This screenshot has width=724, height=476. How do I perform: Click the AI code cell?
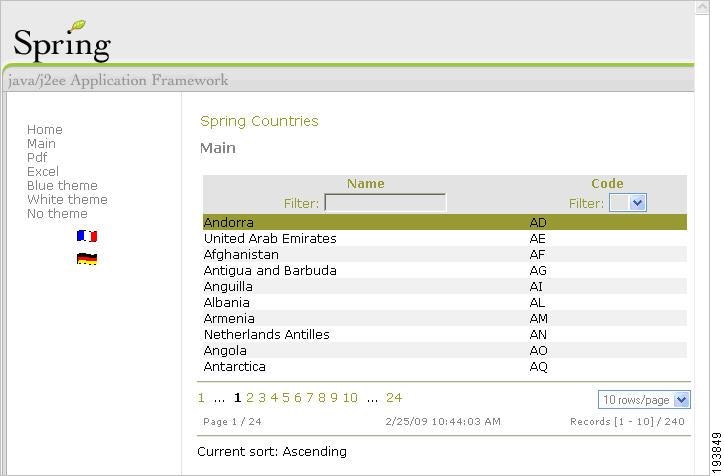coord(536,287)
